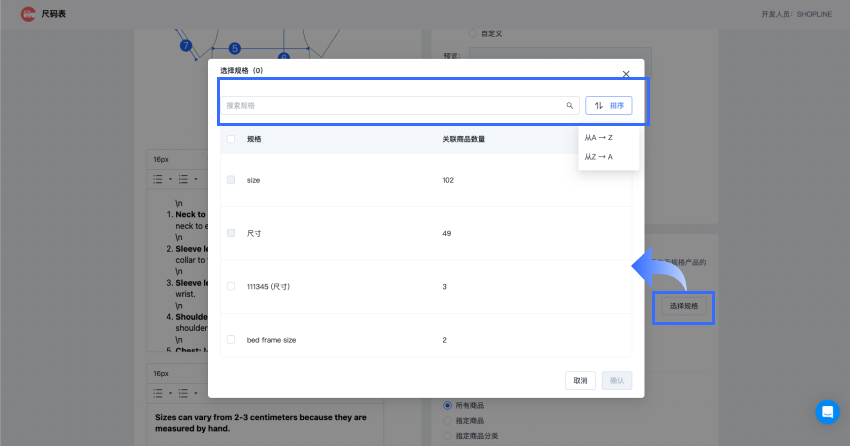Select the 所有商品 radio option
850x447 pixels.
coord(447,405)
